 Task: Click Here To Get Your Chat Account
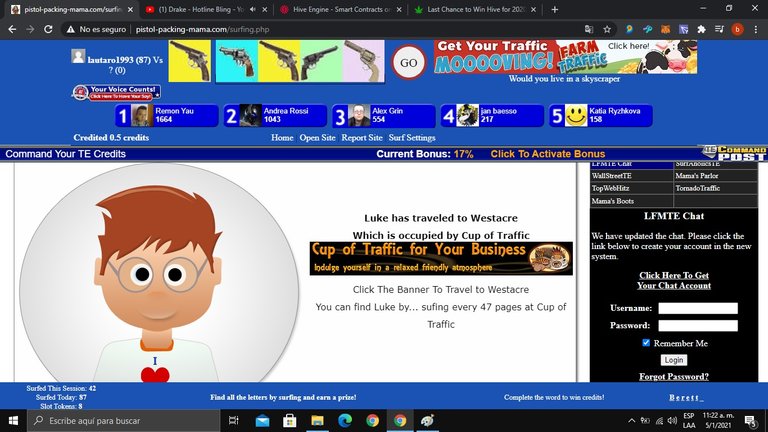click(674, 280)
